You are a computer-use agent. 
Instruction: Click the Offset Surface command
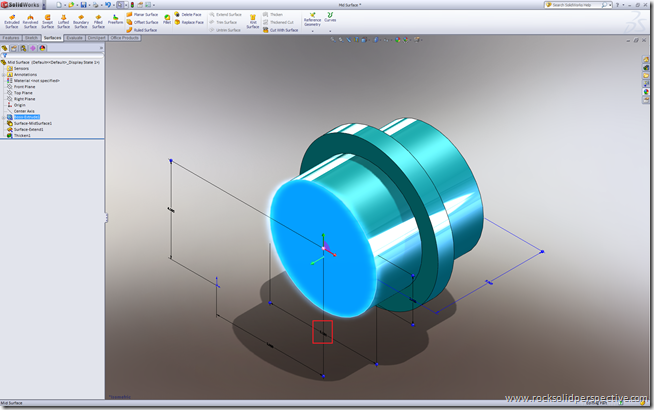click(x=142, y=22)
